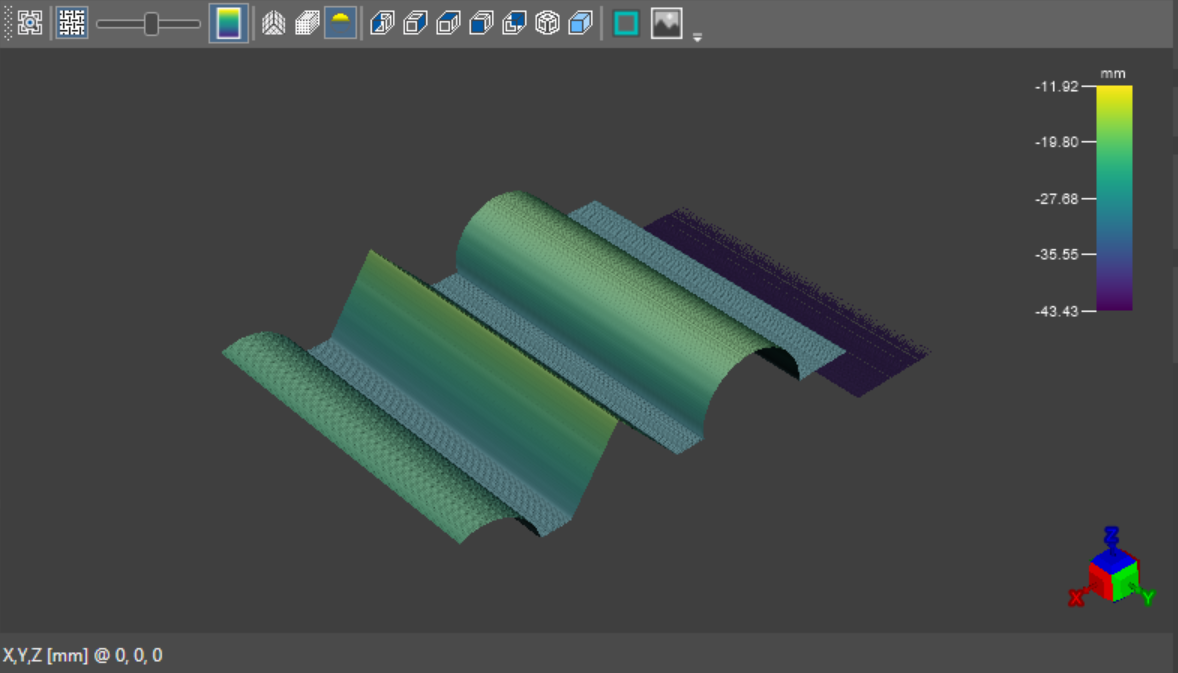Screen dimensions: 1178x673
Task: Select the cube view with blue right face
Action: 448,23
